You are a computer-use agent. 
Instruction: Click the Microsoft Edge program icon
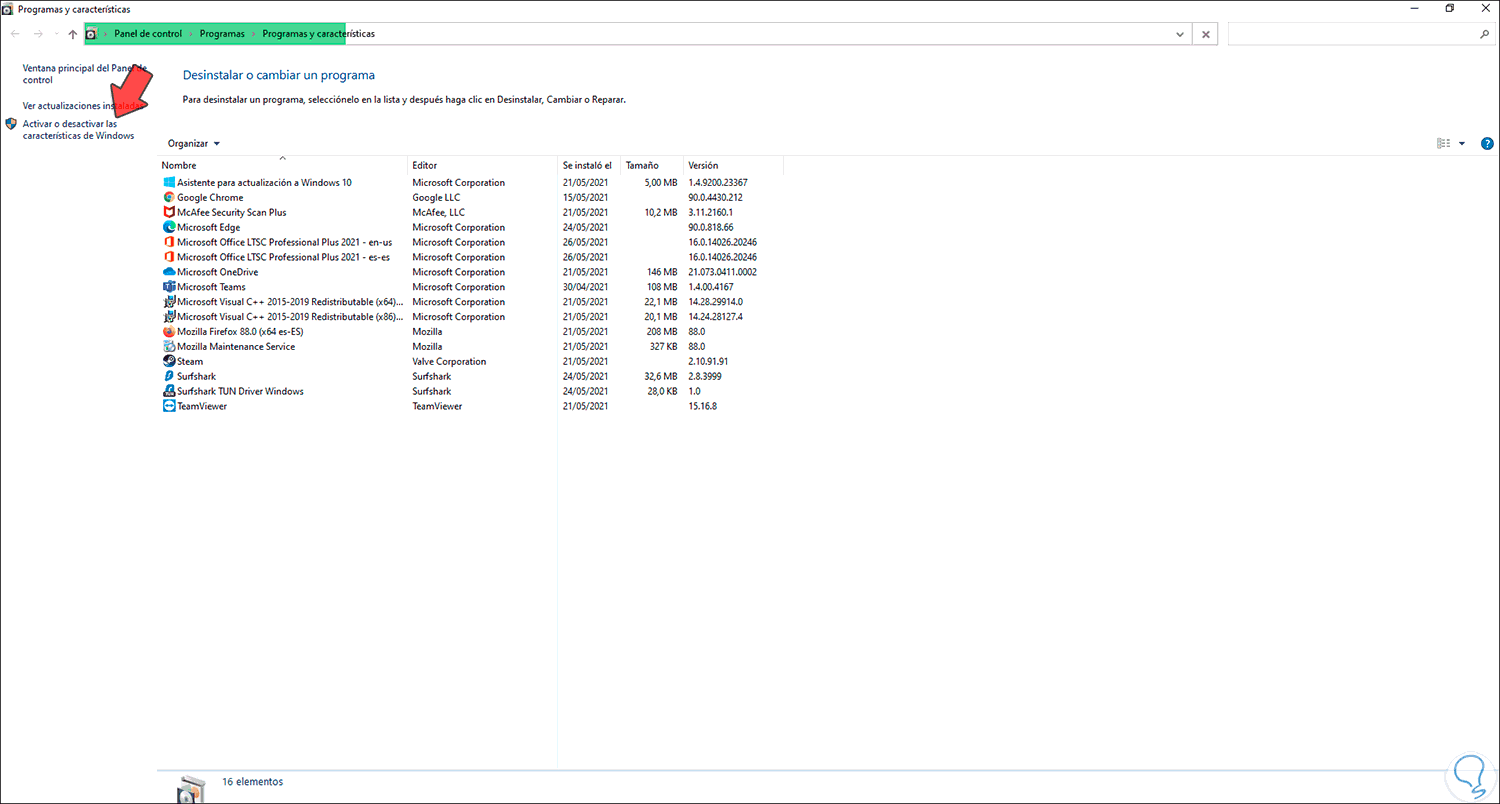[x=169, y=228]
